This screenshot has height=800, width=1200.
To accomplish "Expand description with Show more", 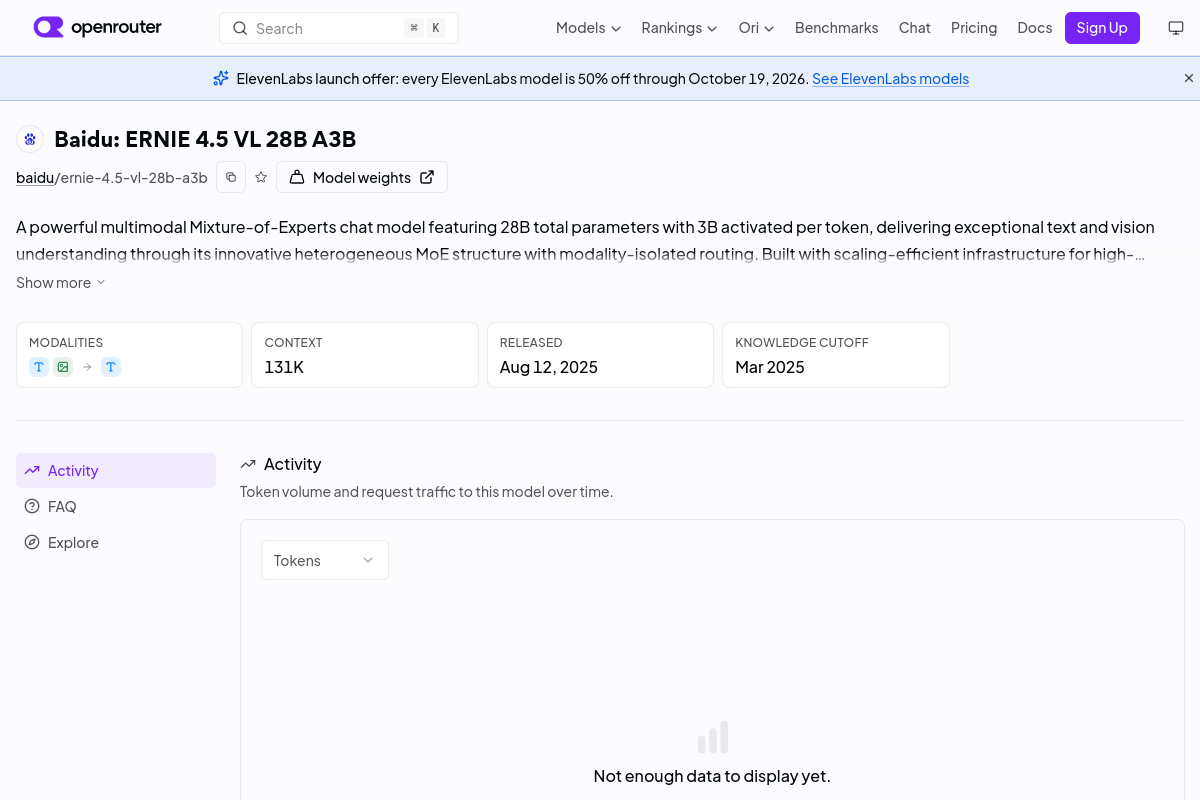I will pos(61,283).
